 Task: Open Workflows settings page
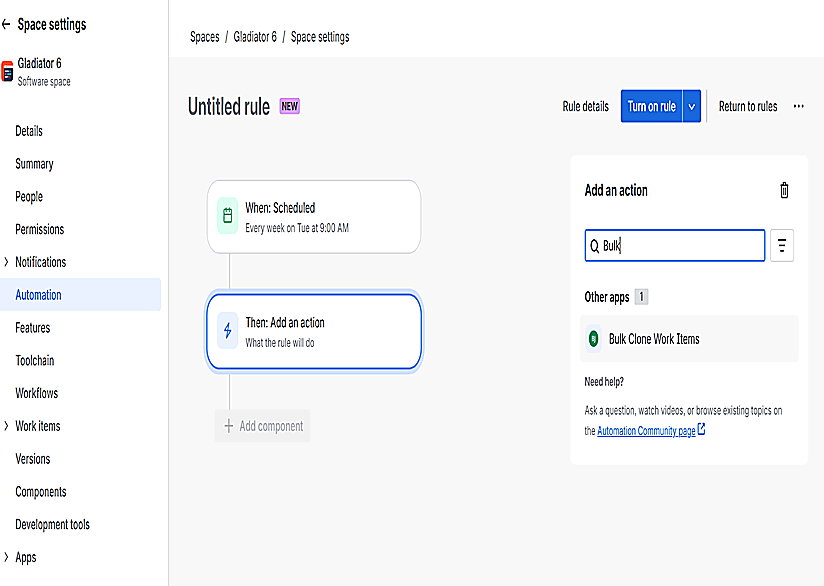pos(36,393)
